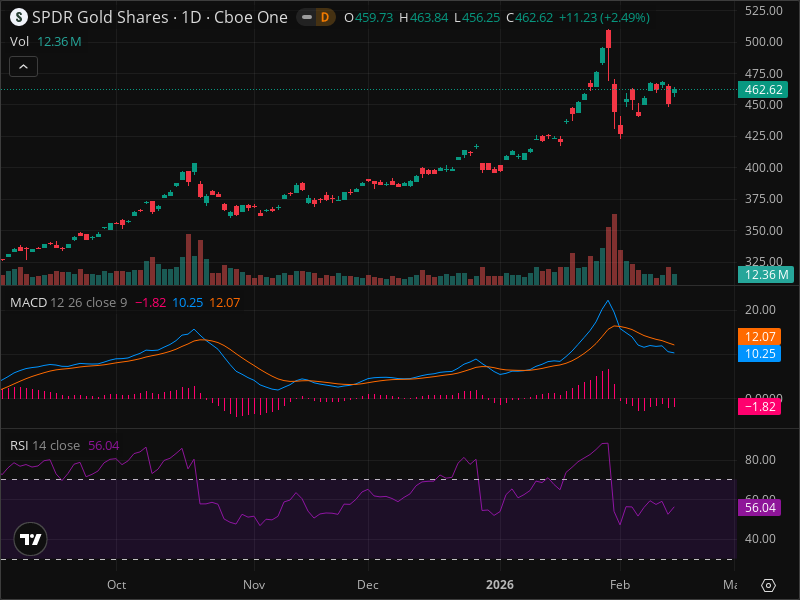
Task: Click the pink histogram value label -1.82
Action: point(759,407)
